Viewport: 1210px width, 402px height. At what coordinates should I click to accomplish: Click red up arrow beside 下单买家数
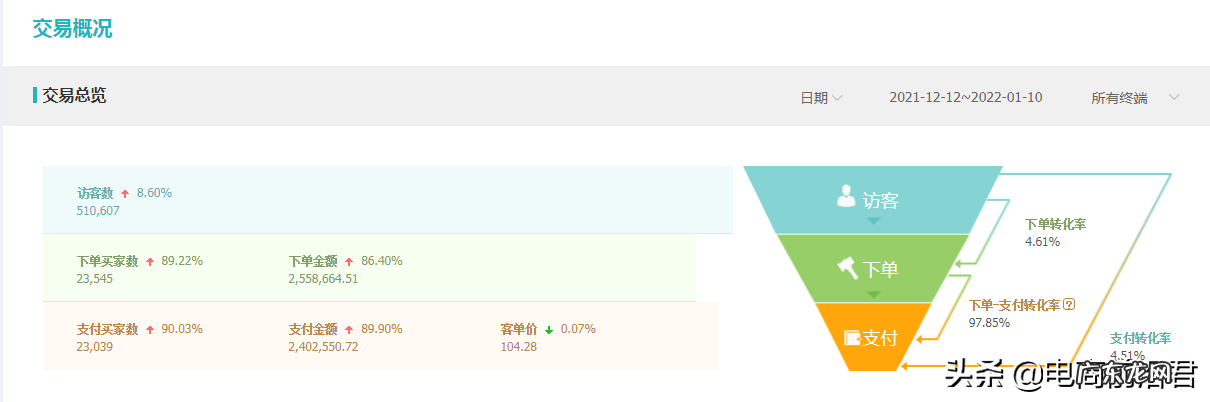click(150, 261)
